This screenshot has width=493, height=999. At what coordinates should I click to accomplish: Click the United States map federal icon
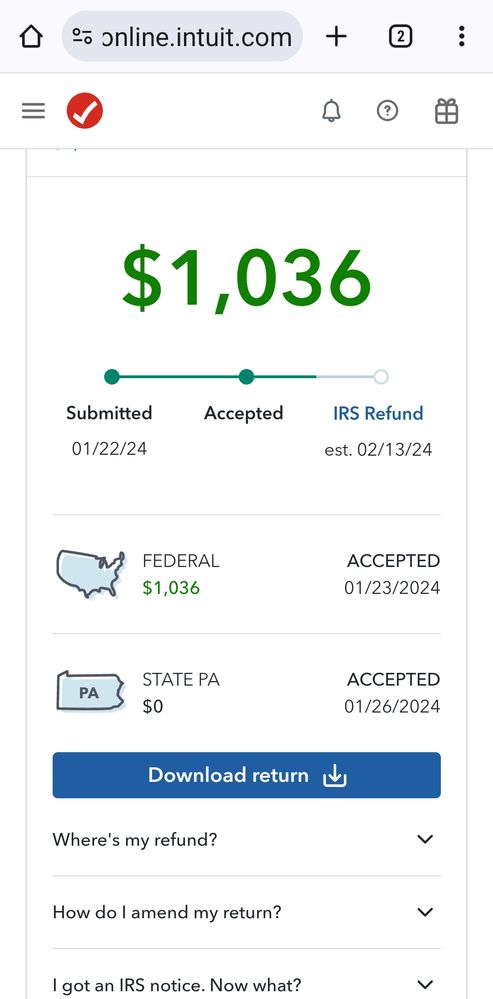point(90,574)
